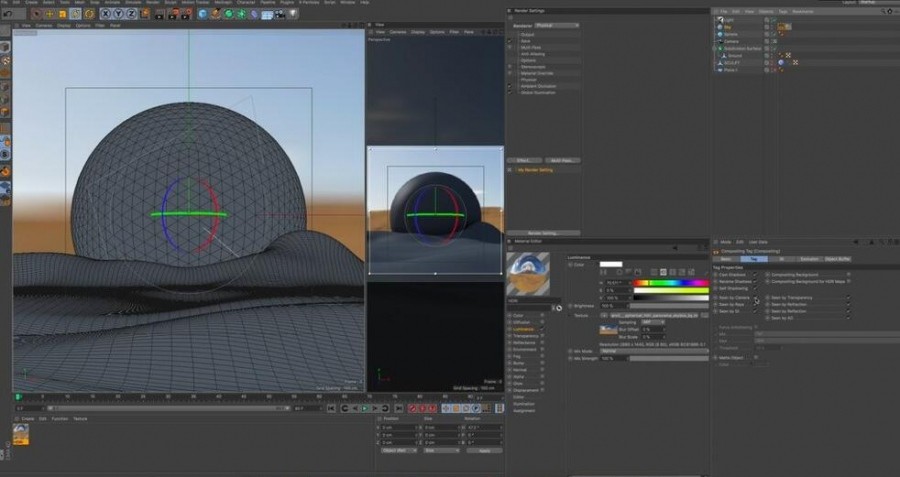Select the Live Selection arrow tool
The image size is (900, 477).
tap(36, 14)
